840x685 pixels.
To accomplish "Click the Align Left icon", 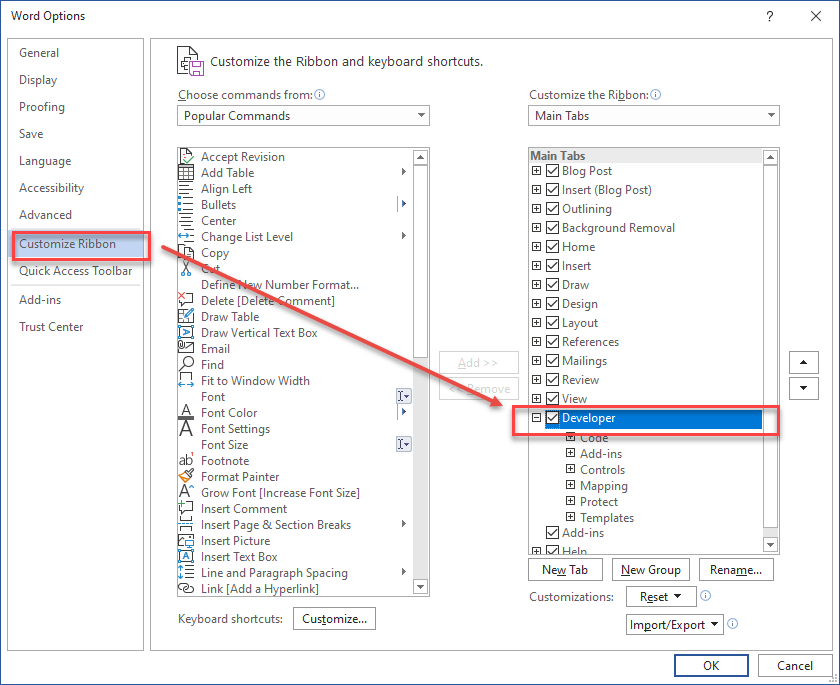I will tap(186, 189).
